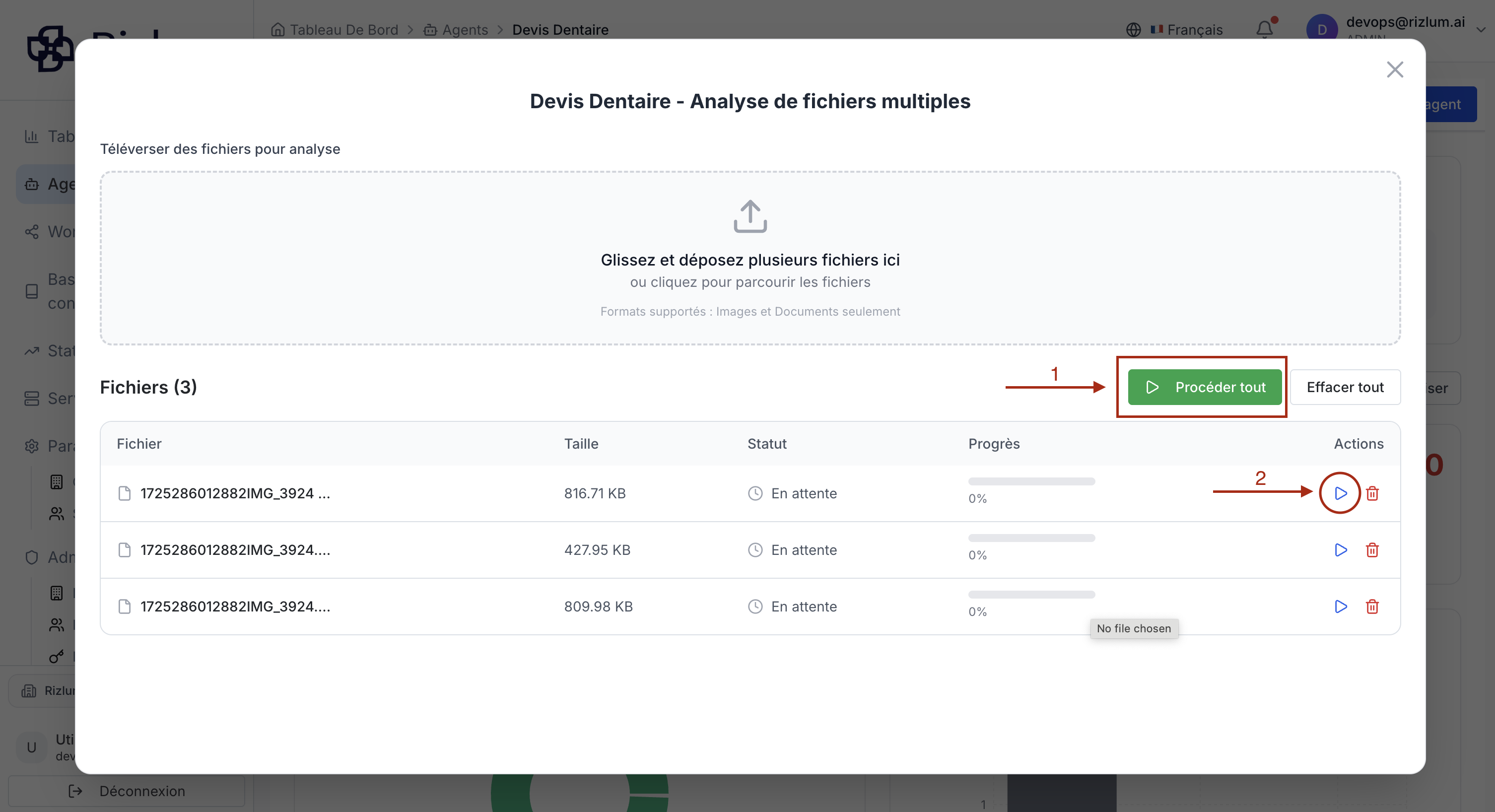Click the Rizlum logo in the sidebar
The image size is (1495, 812).
click(x=50, y=49)
